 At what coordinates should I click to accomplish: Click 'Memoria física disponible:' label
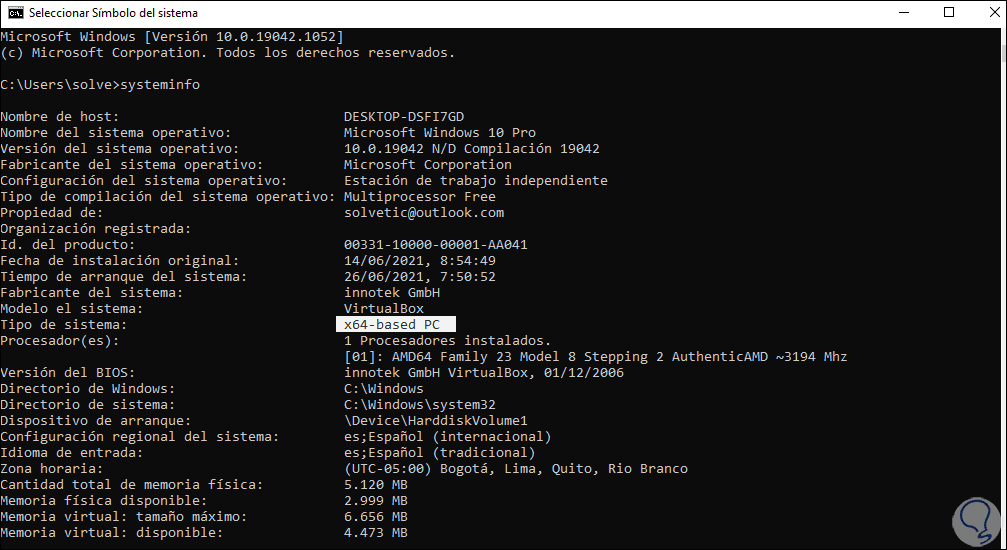click(104, 501)
